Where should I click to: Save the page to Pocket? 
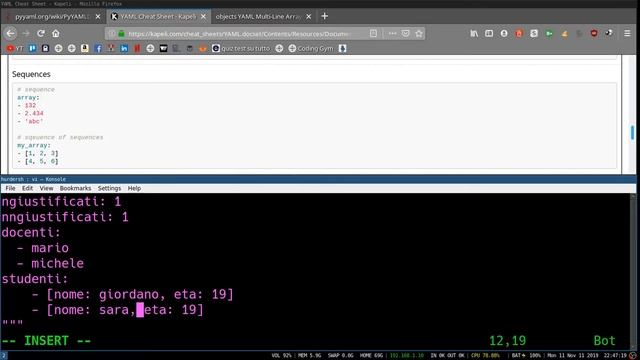pos(405,33)
